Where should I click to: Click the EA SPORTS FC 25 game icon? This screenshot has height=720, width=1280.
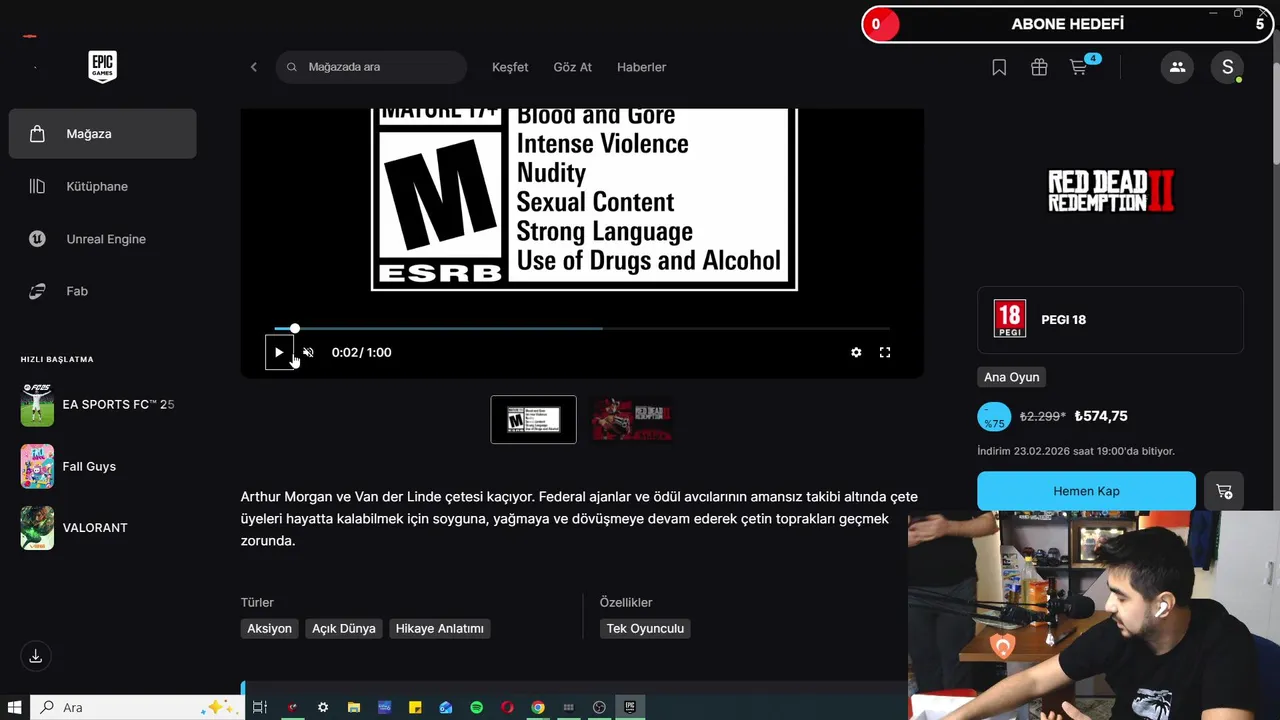37,404
